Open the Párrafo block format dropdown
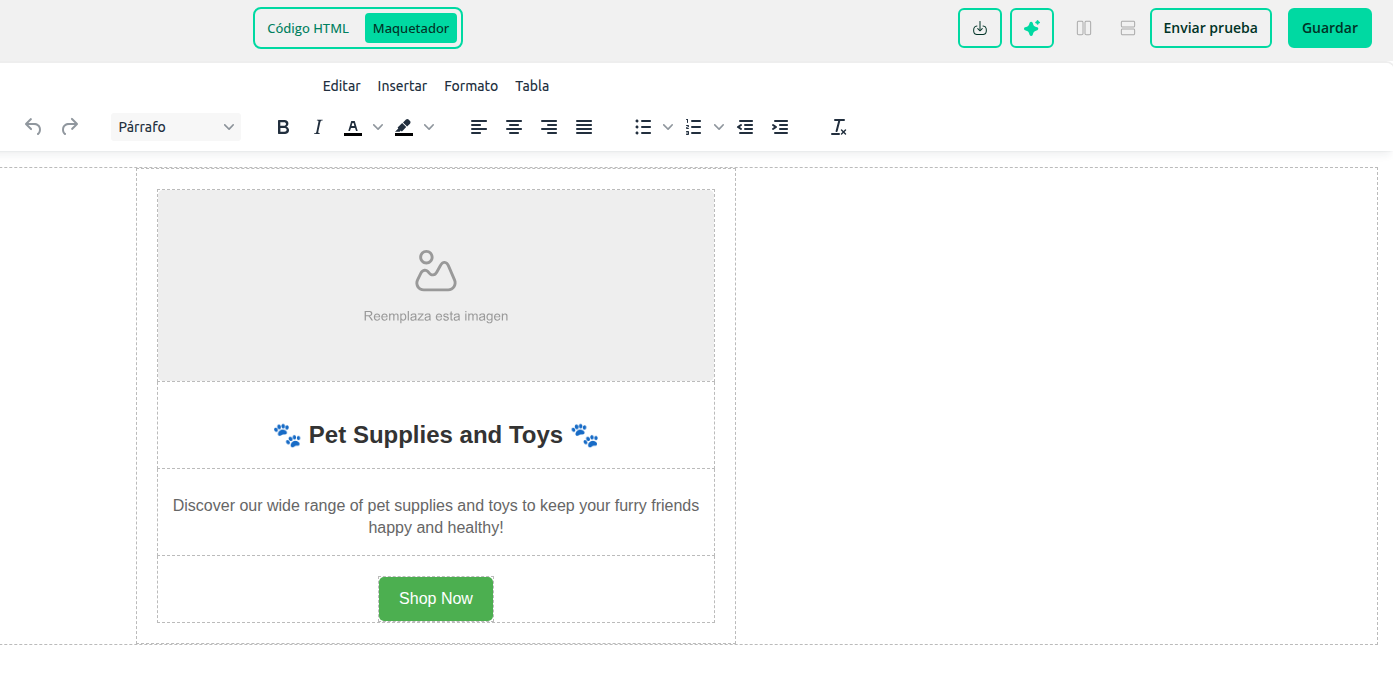The width and height of the screenshot is (1393, 694). click(x=176, y=127)
